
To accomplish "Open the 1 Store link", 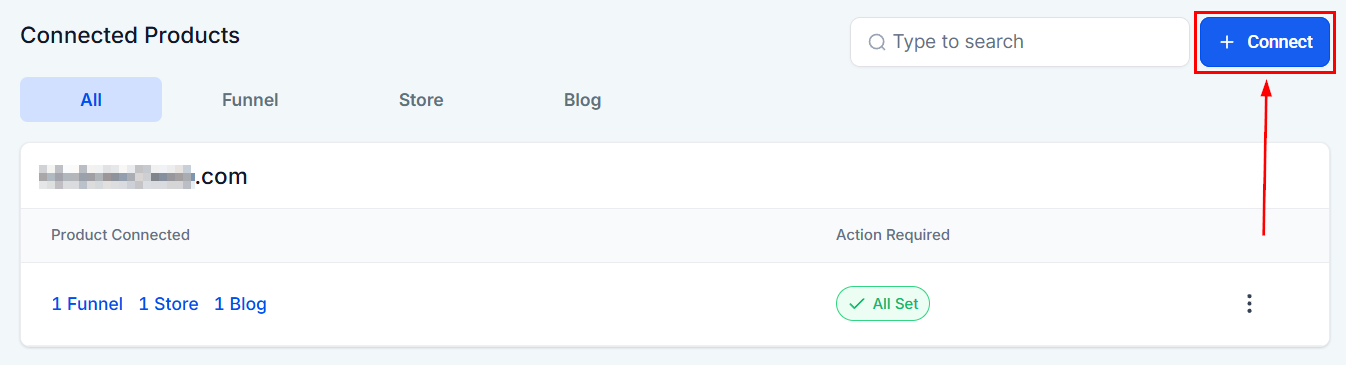I will tap(168, 304).
